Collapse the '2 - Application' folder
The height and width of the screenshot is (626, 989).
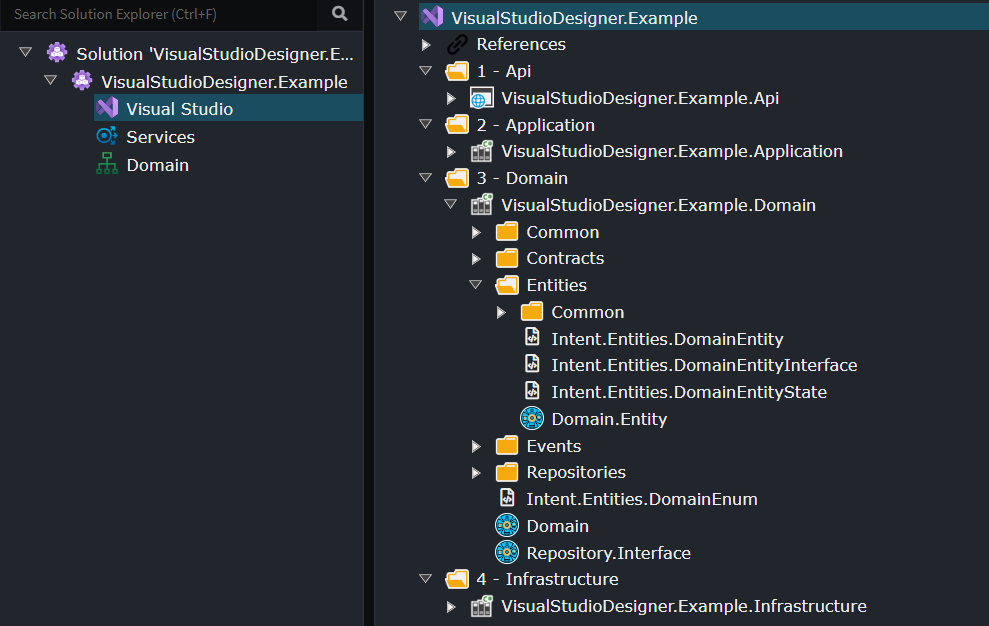click(x=426, y=124)
